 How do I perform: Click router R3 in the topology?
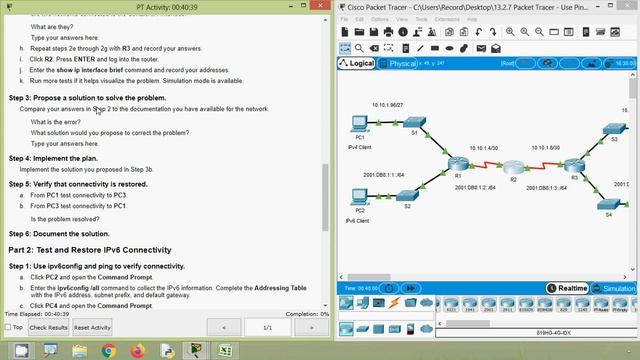574,165
